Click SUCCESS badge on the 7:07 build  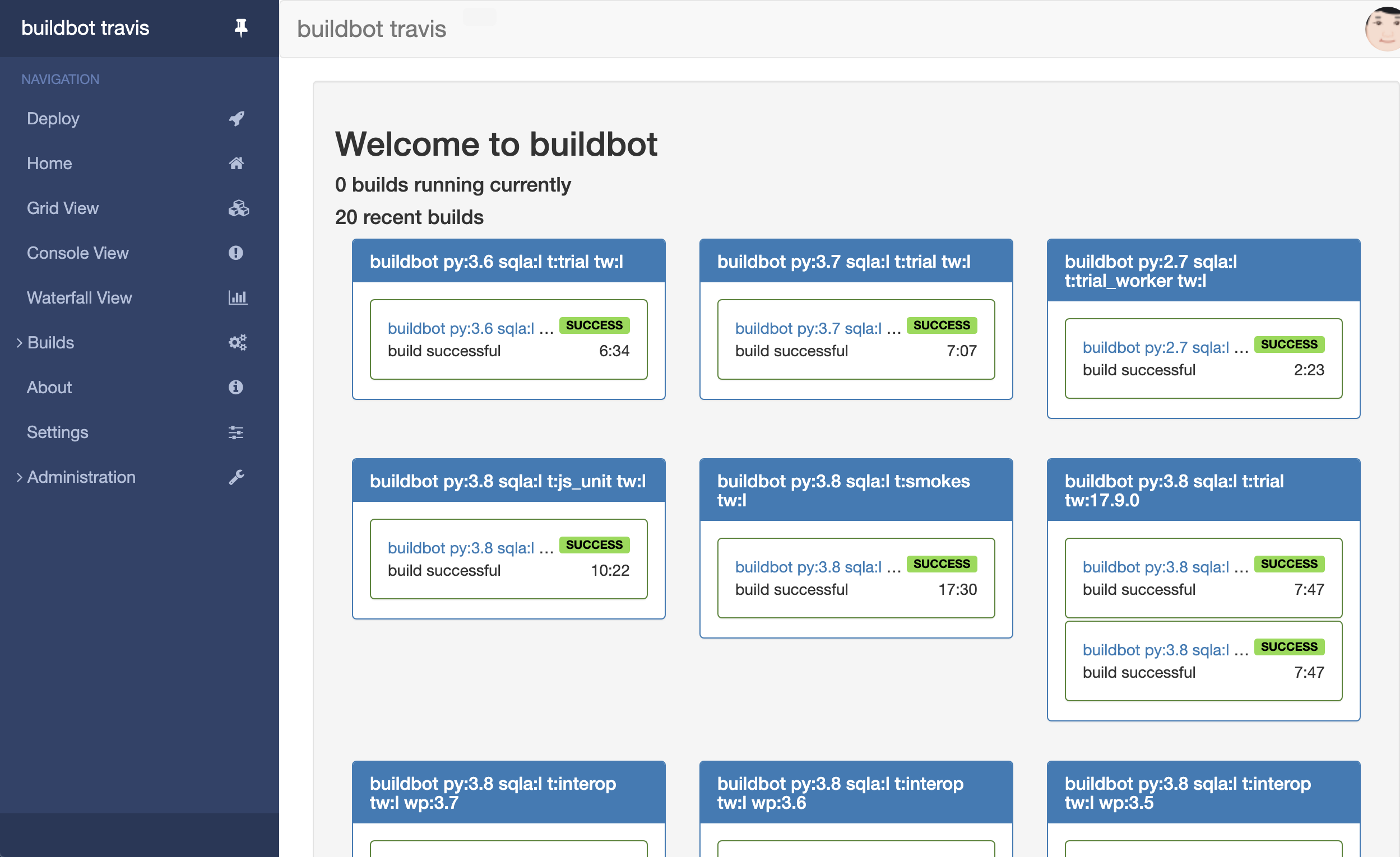[942, 325]
